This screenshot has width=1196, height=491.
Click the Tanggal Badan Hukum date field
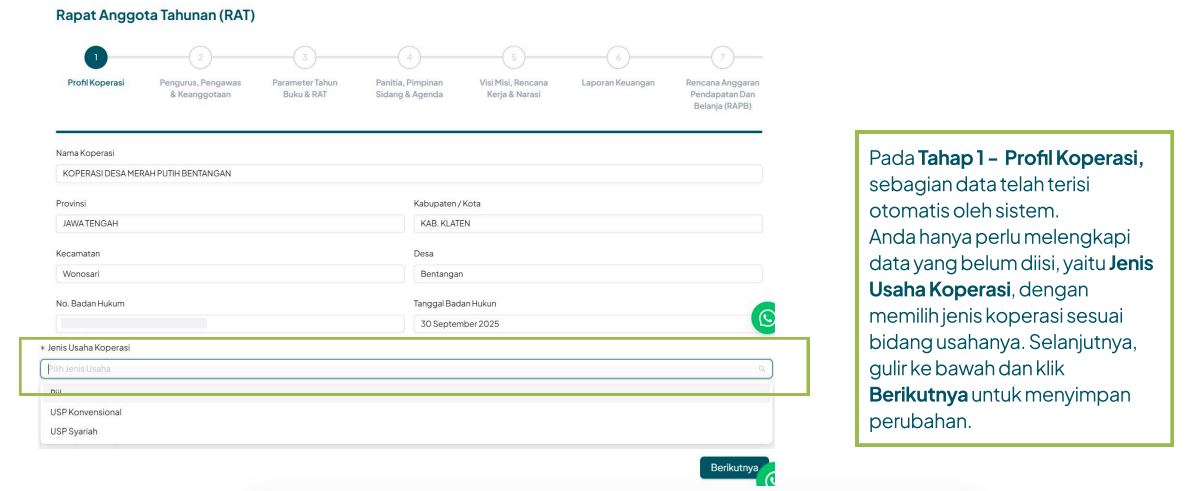[587, 324]
